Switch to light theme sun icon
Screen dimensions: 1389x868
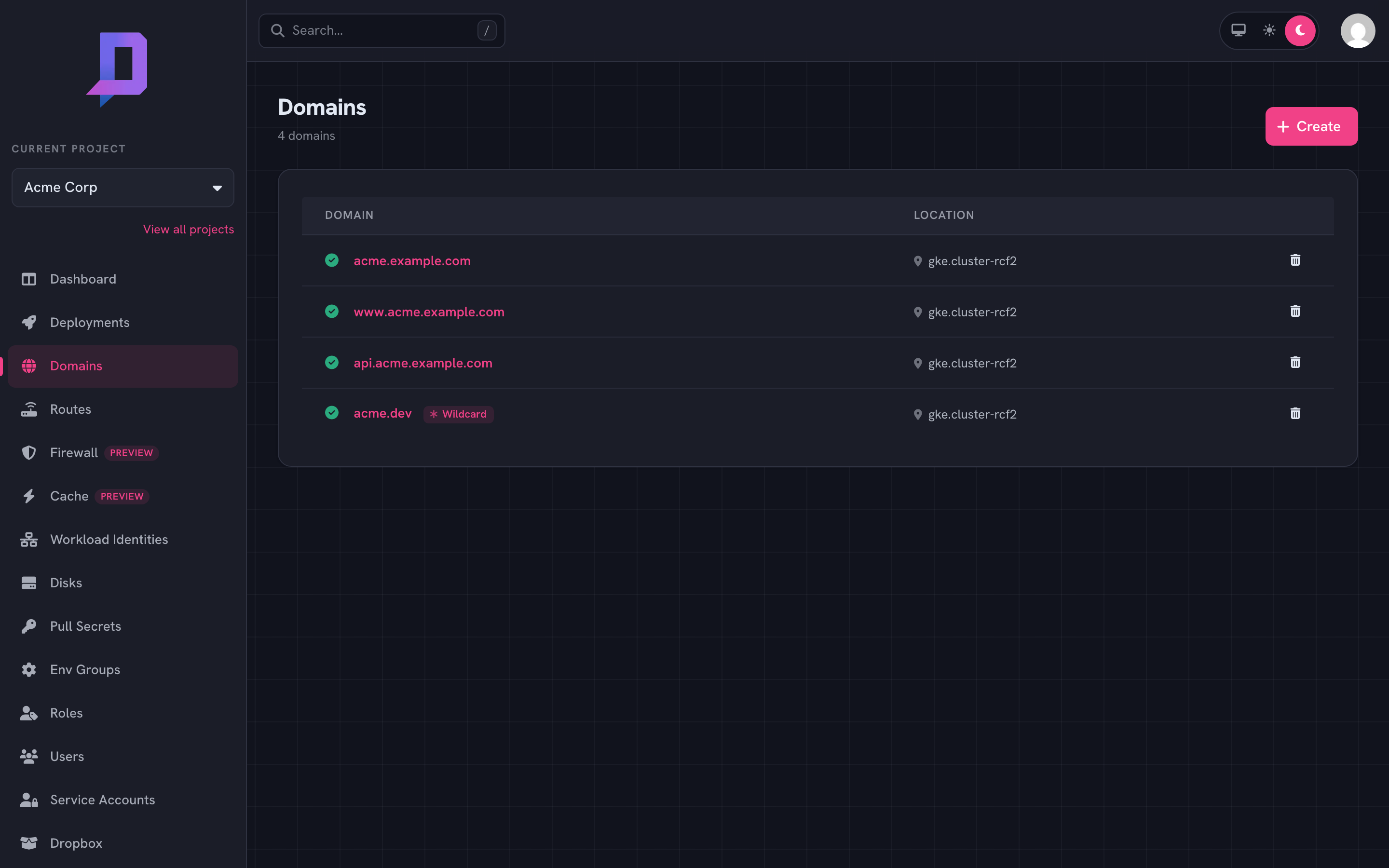coord(1269,30)
